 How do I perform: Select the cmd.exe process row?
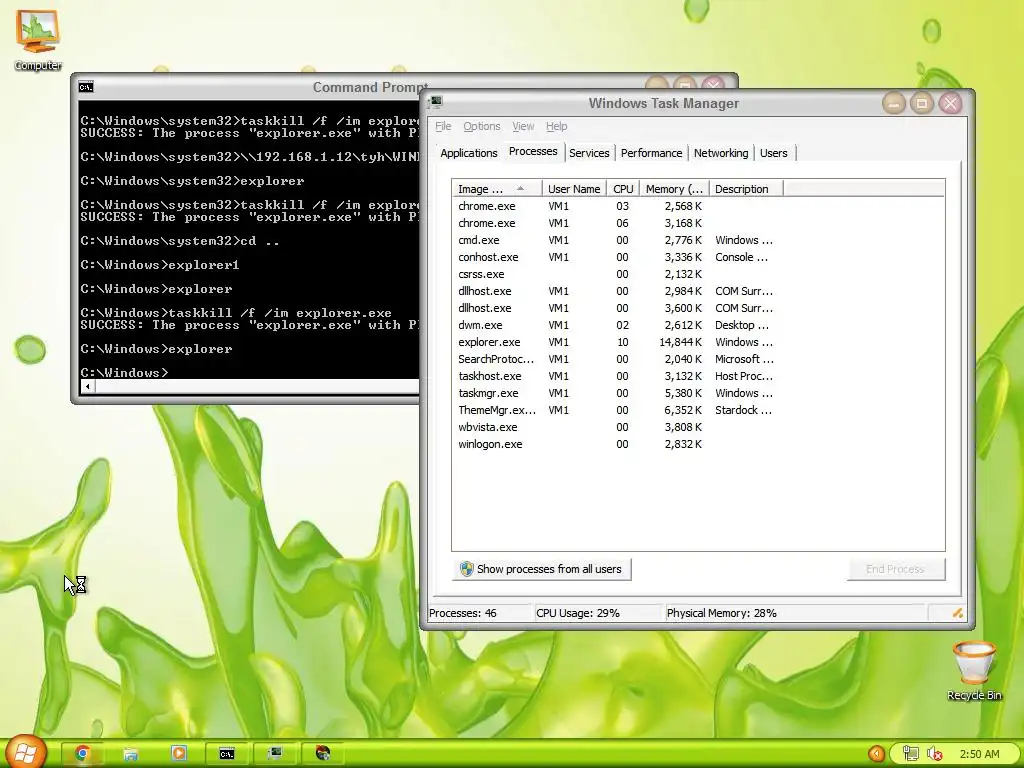point(697,240)
